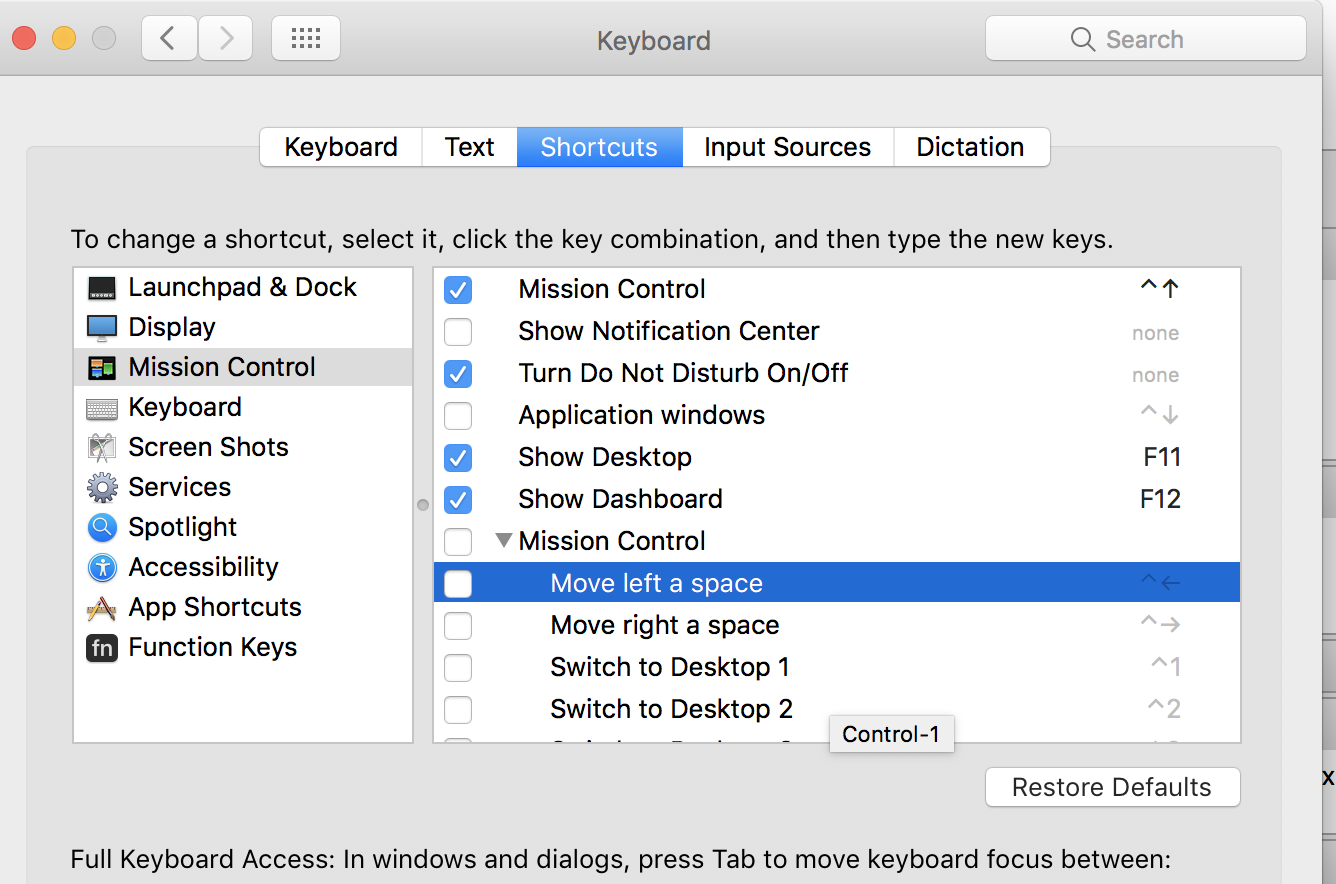Click inside the Search field
The image size is (1336, 884).
1145,39
